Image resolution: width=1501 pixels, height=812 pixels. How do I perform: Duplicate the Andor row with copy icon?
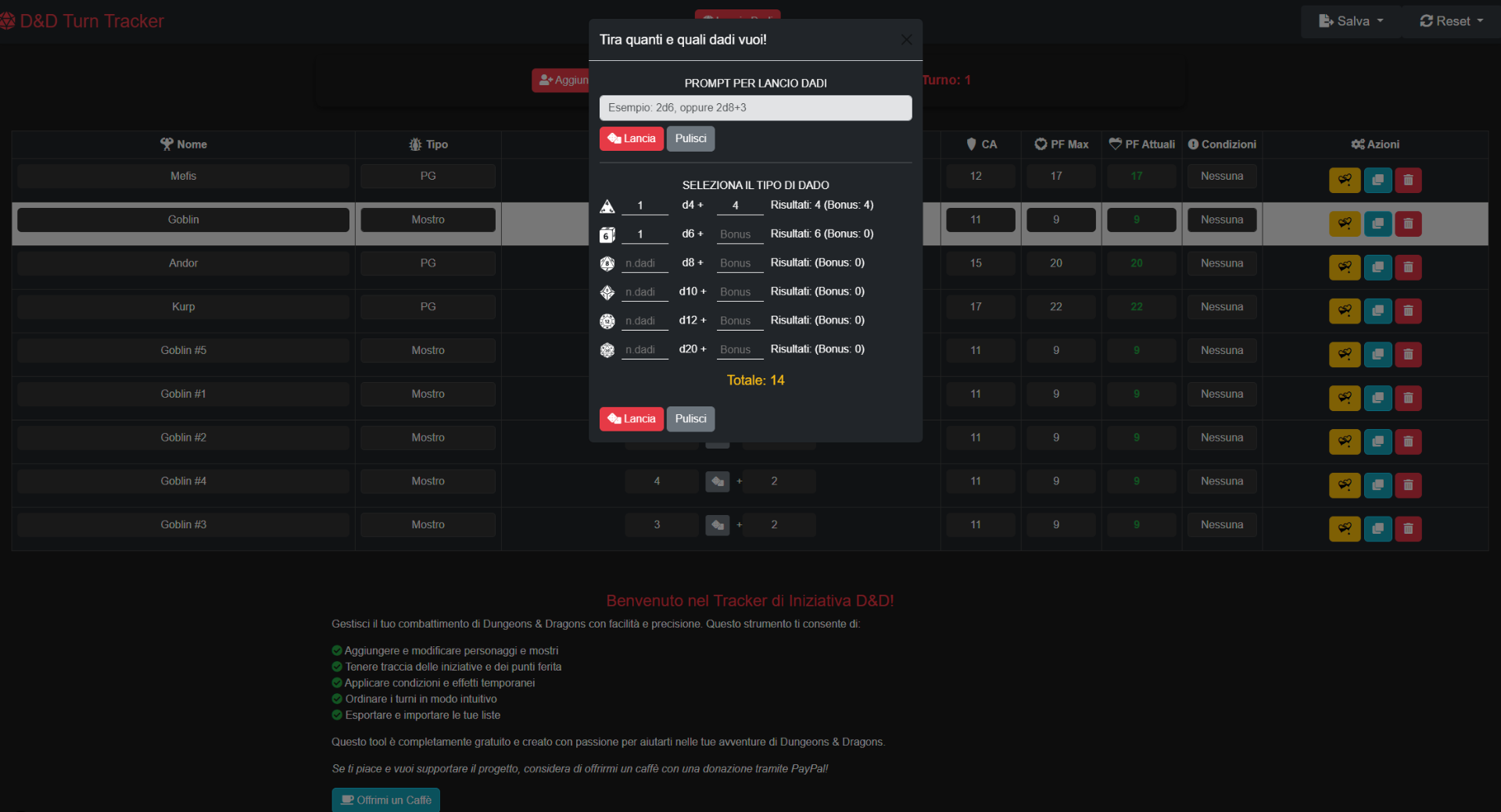(x=1377, y=267)
